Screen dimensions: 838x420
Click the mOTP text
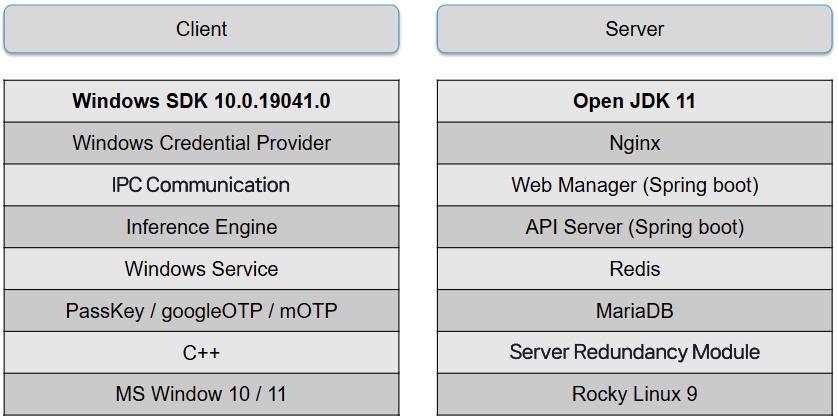309,311
